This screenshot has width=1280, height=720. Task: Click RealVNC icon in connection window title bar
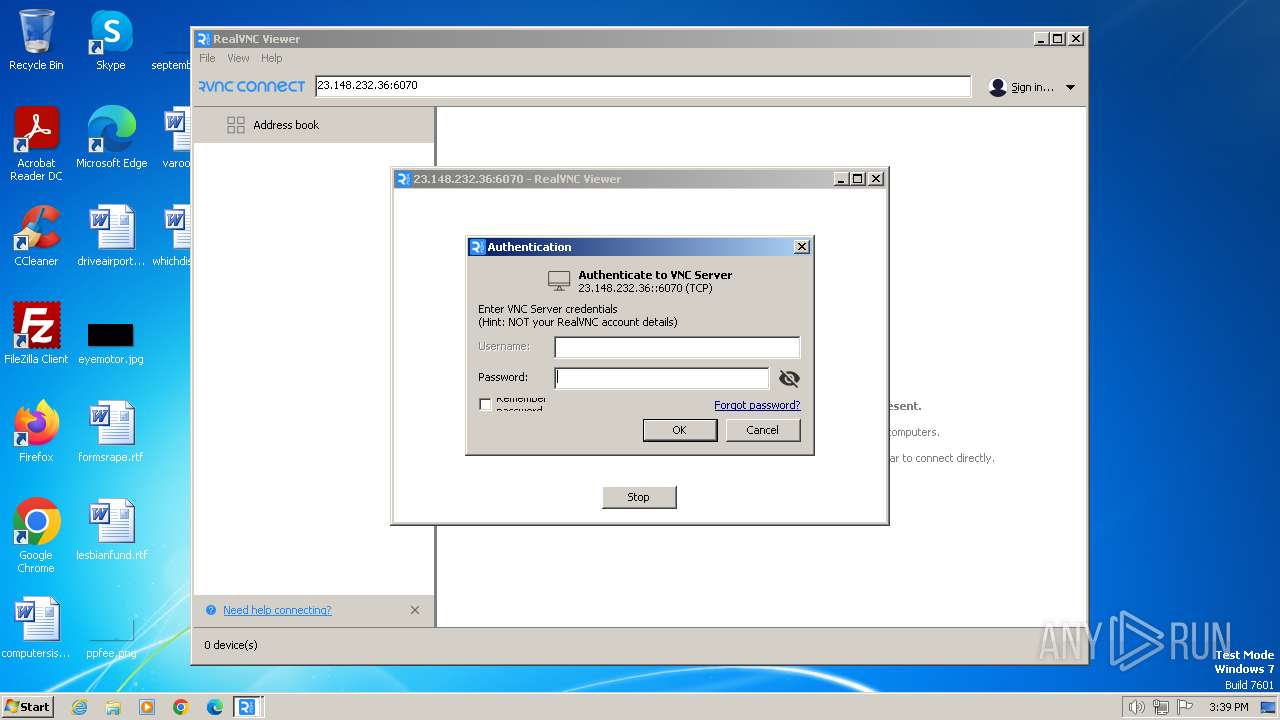(403, 179)
